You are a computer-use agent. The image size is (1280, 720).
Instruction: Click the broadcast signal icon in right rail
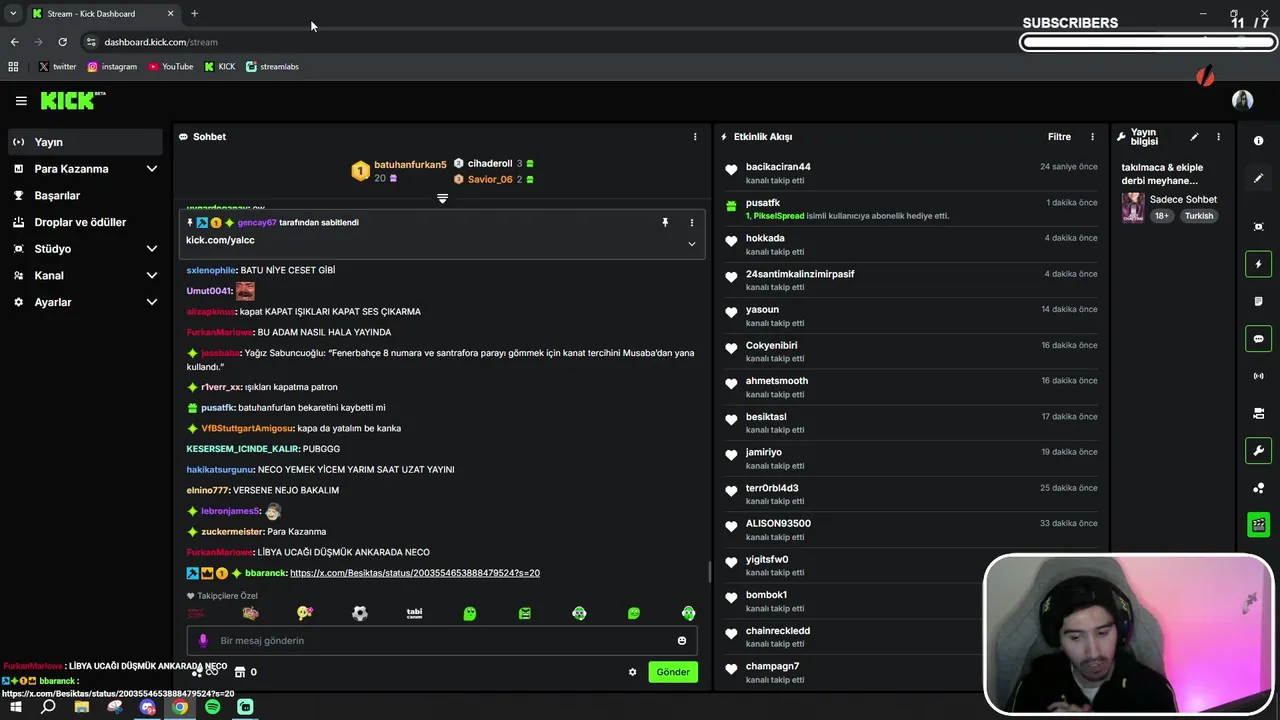pyautogui.click(x=1259, y=376)
